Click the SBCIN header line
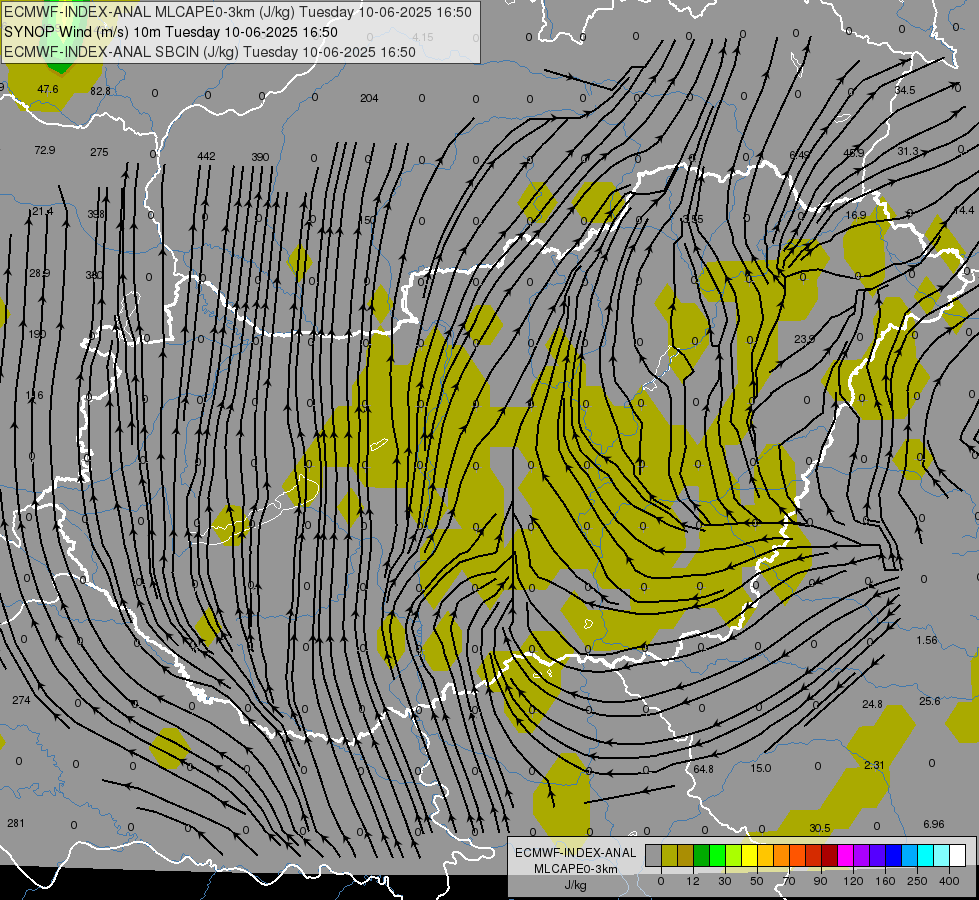 210,52
